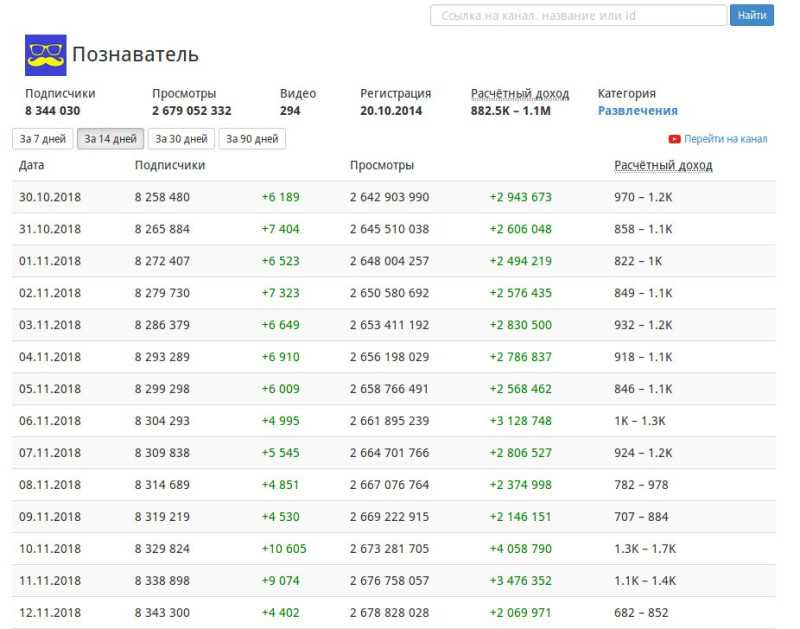
Task: Click the Познаватель channel title
Action: tap(135, 55)
